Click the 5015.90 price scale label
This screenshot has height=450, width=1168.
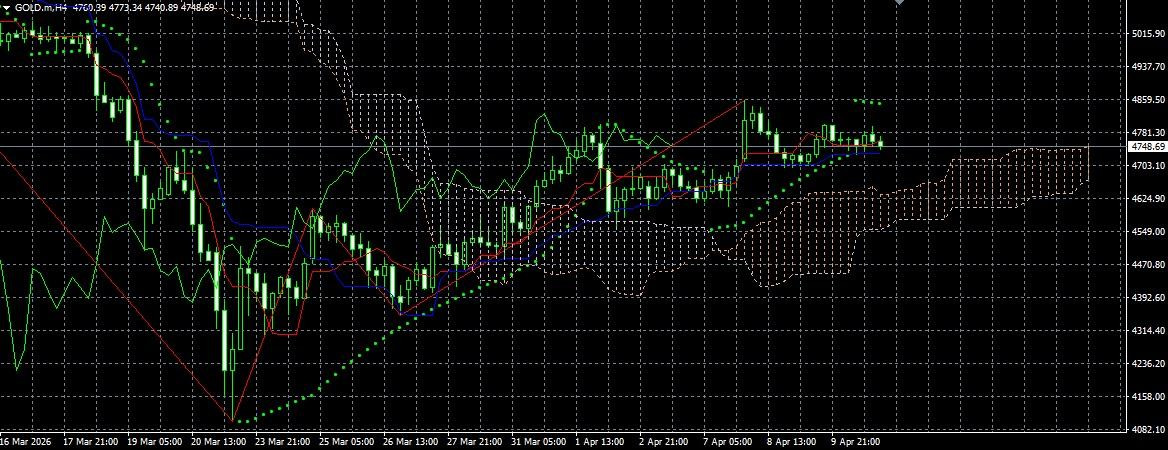coord(1147,34)
